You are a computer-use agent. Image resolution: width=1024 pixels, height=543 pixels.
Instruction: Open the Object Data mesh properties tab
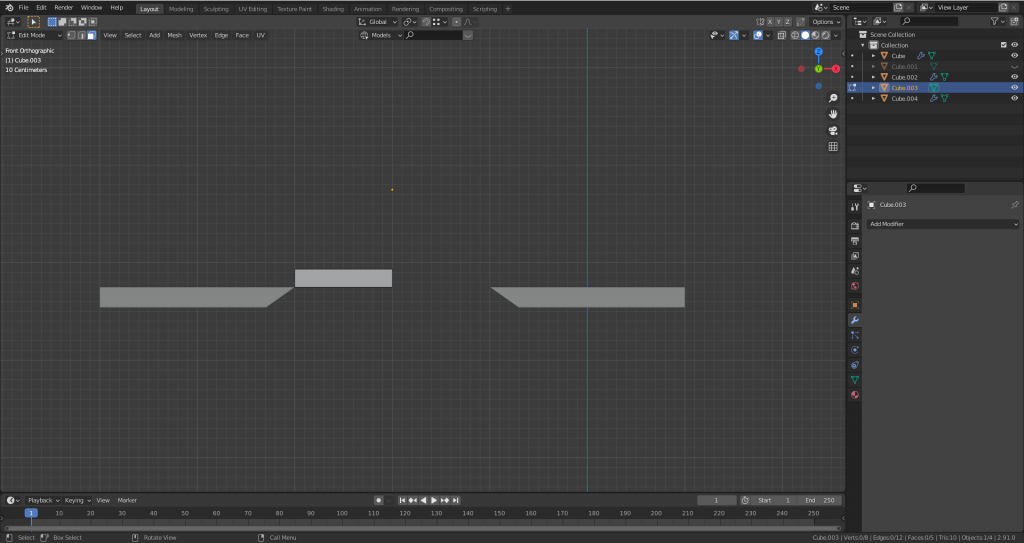point(855,380)
